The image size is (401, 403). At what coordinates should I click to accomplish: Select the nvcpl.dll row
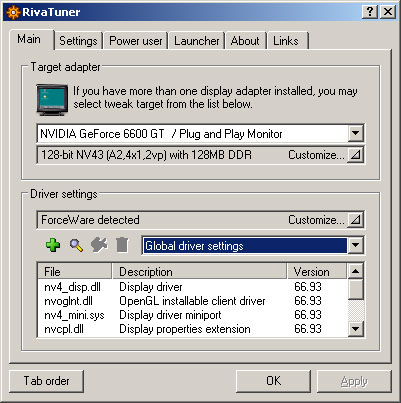[x=192, y=329]
